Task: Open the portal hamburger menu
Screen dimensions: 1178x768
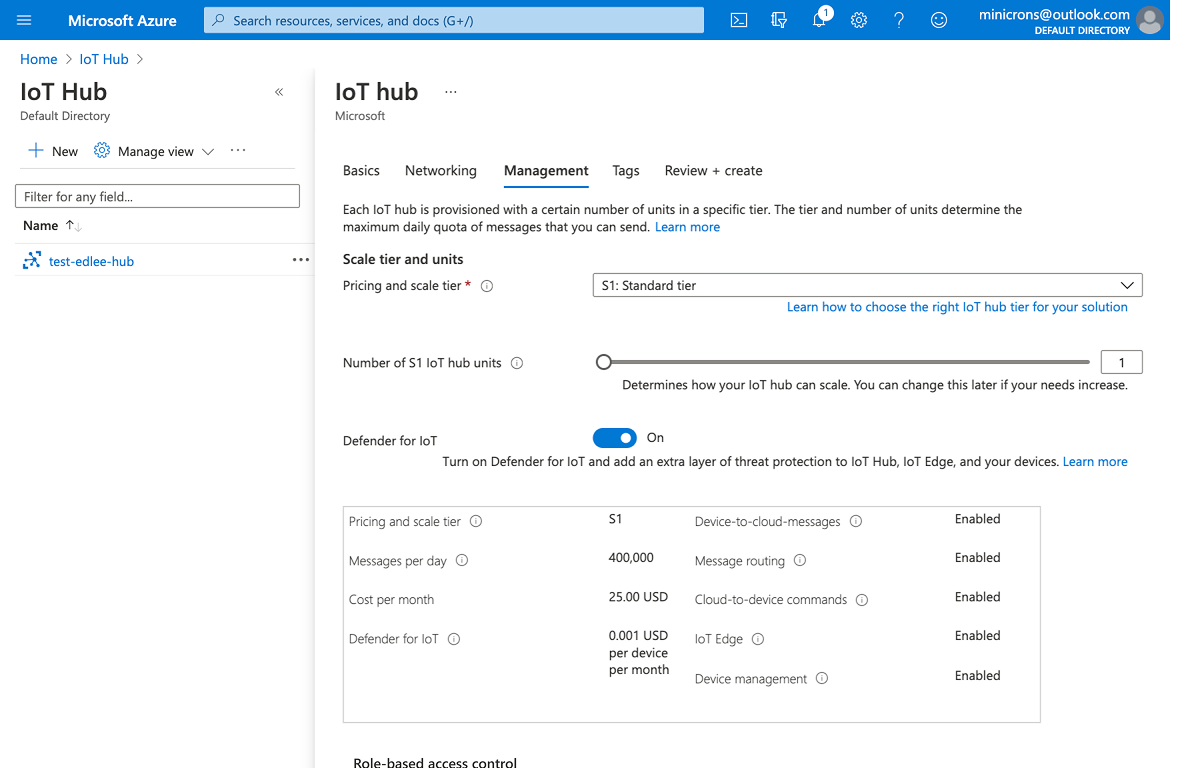Action: point(24,20)
